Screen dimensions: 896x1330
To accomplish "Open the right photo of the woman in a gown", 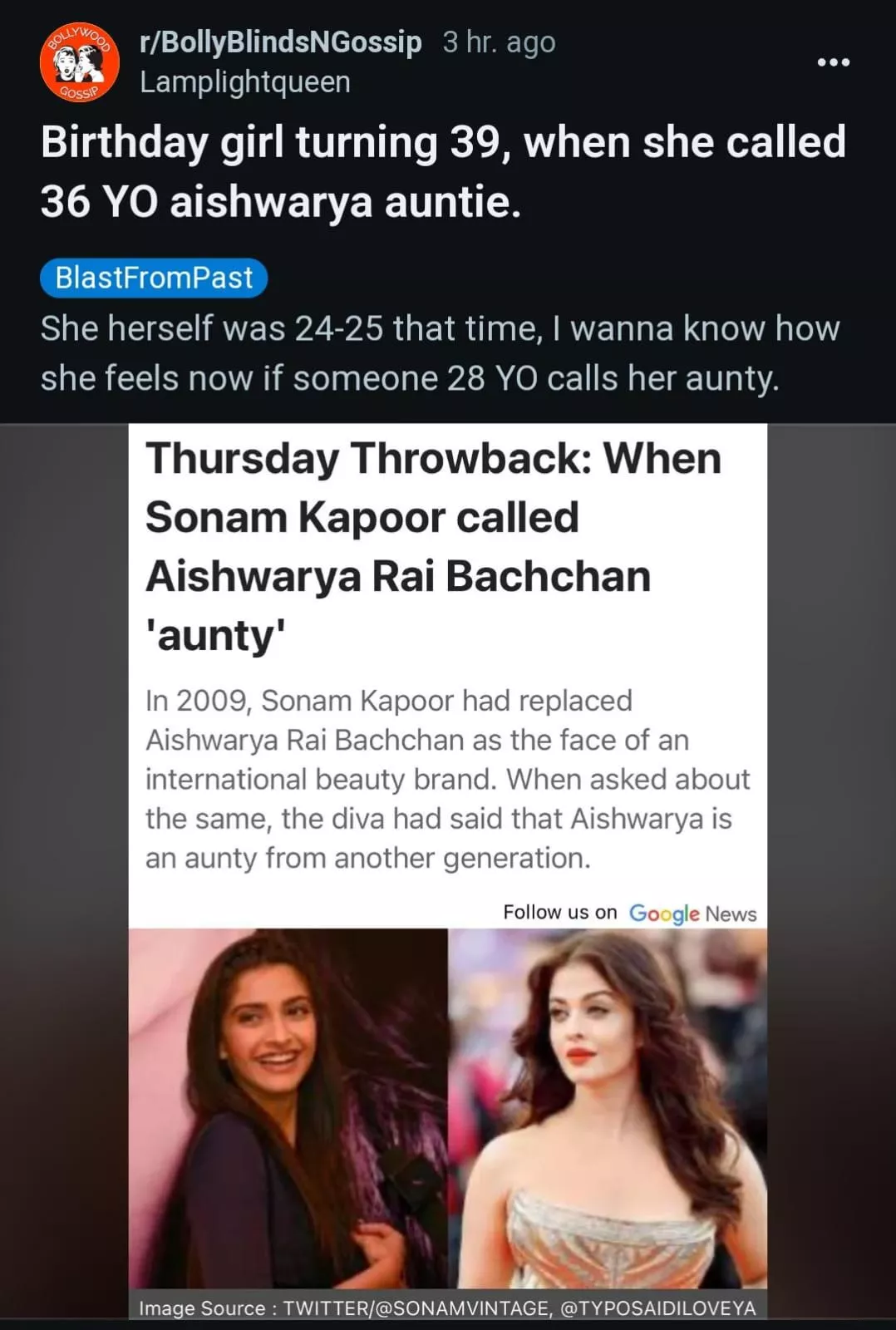I will pyautogui.click(x=608, y=1108).
